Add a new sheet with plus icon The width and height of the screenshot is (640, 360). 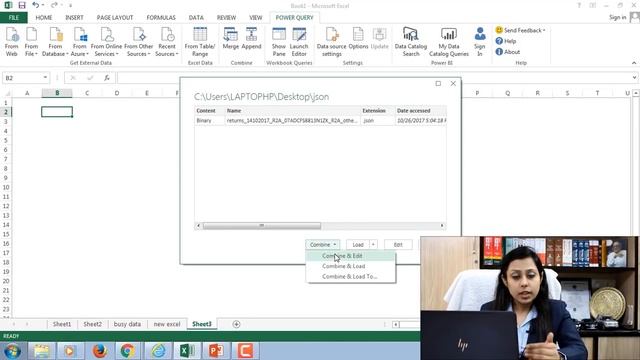pyautogui.click(x=236, y=324)
